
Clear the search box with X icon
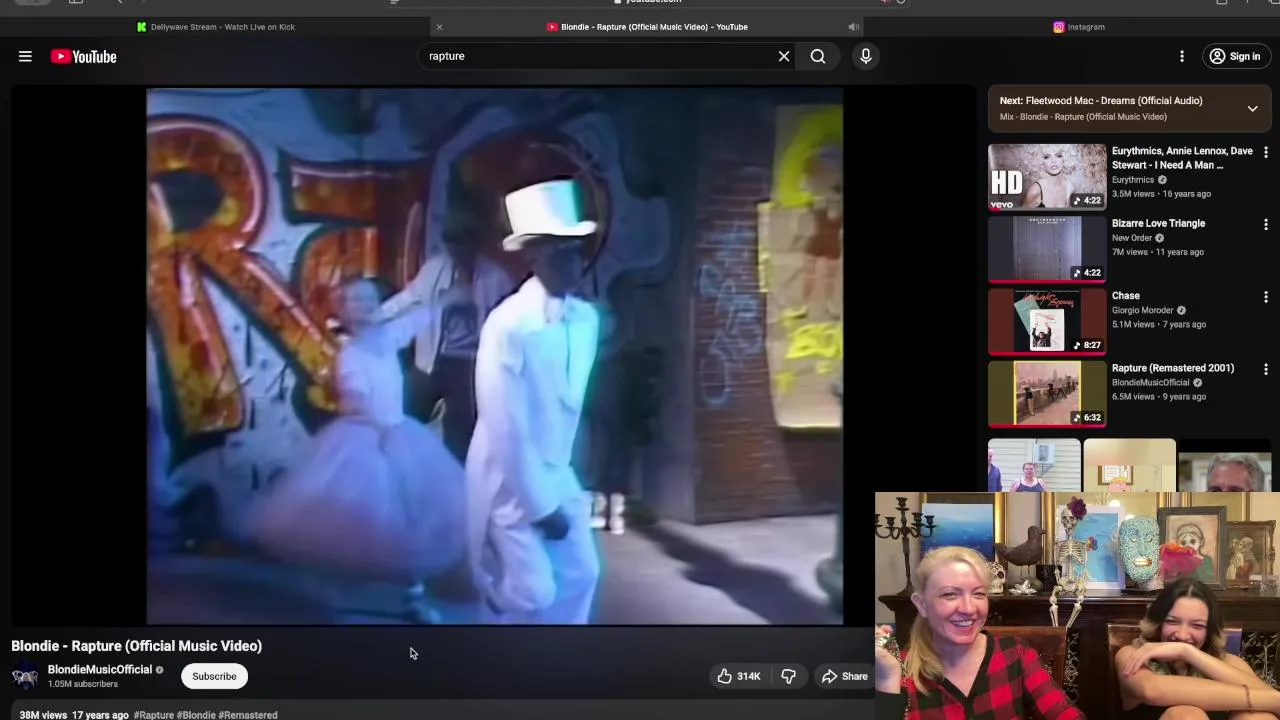(784, 56)
